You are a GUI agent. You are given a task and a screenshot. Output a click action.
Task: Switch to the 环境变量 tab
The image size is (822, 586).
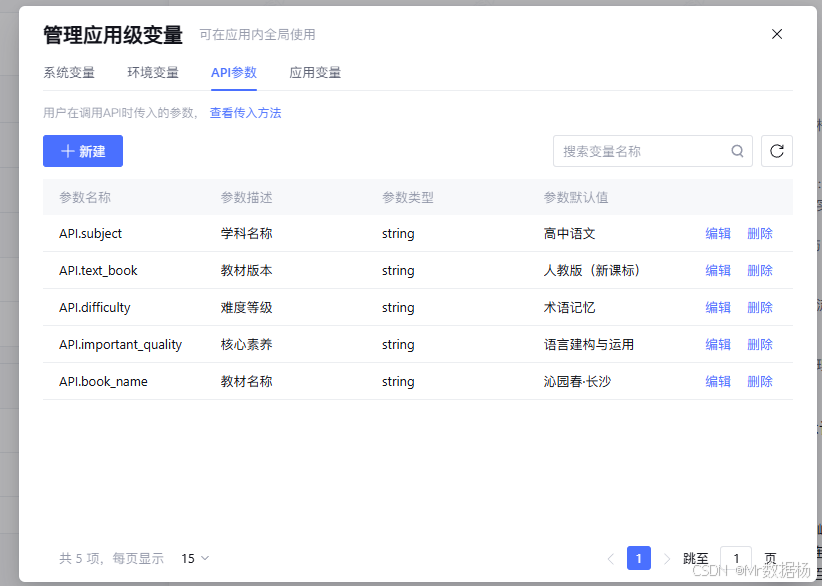[153, 72]
